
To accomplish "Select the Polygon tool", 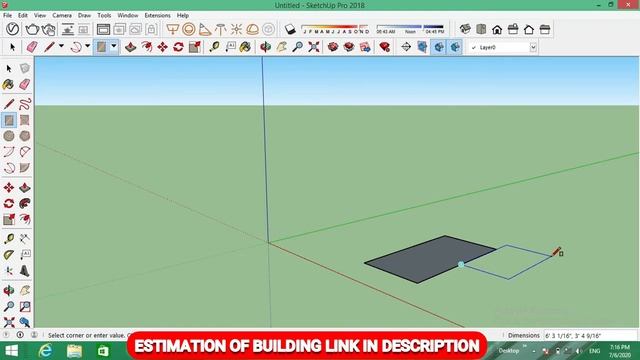I will (25, 136).
